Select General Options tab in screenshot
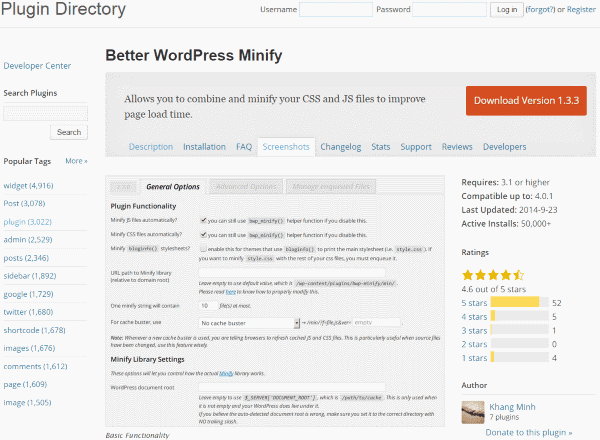Image resolution: width=600 pixels, height=440 pixels. [173, 187]
